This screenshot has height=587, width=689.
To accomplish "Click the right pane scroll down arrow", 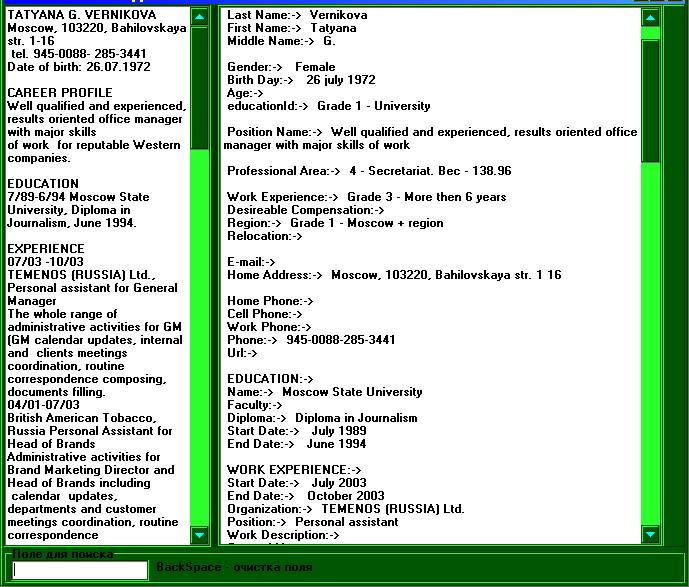I will pos(650,534).
